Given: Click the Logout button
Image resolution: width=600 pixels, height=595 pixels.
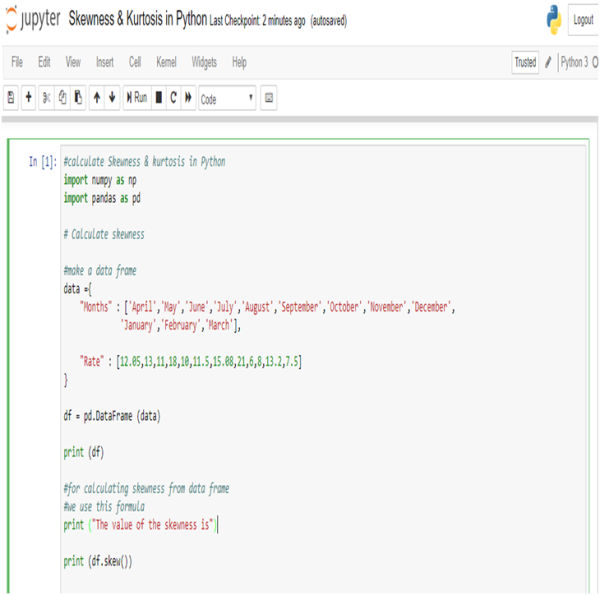Looking at the screenshot, I should 583,20.
